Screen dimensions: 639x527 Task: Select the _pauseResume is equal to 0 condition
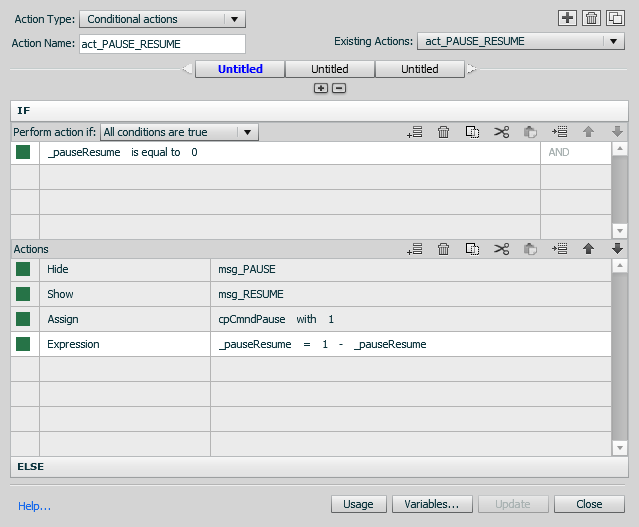point(290,152)
